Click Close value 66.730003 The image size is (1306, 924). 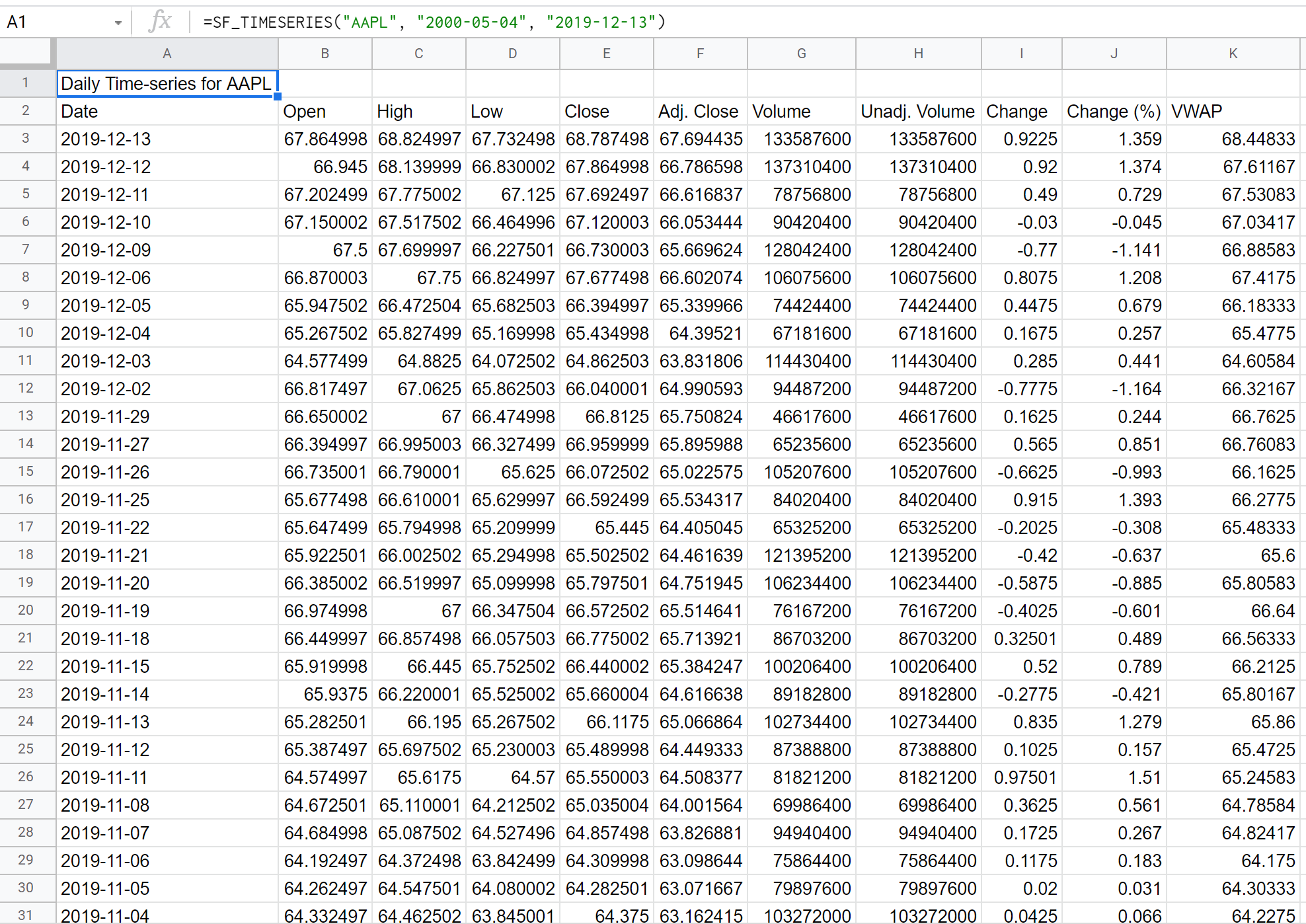point(607,250)
